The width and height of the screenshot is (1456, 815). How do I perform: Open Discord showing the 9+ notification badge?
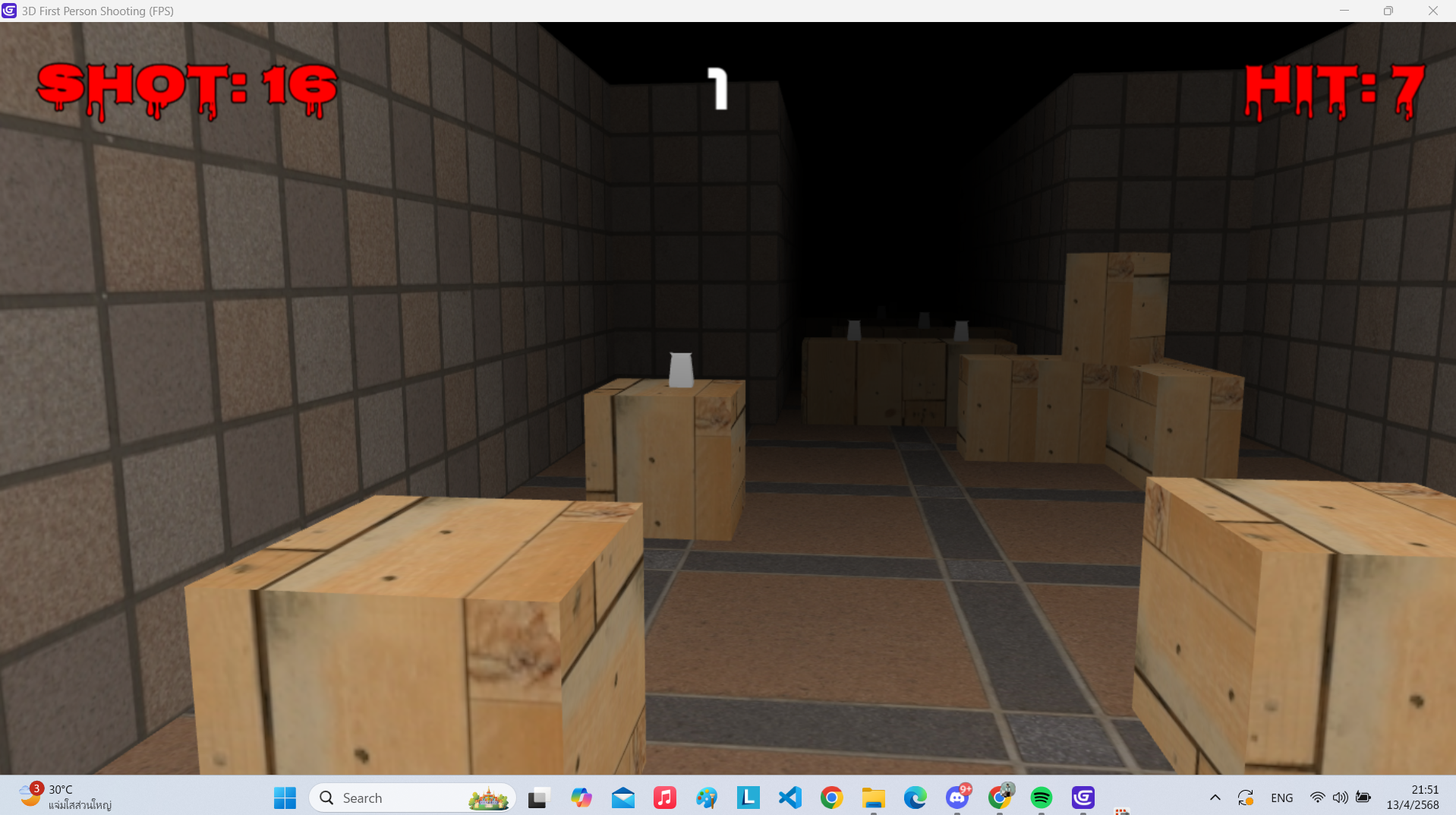point(956,797)
